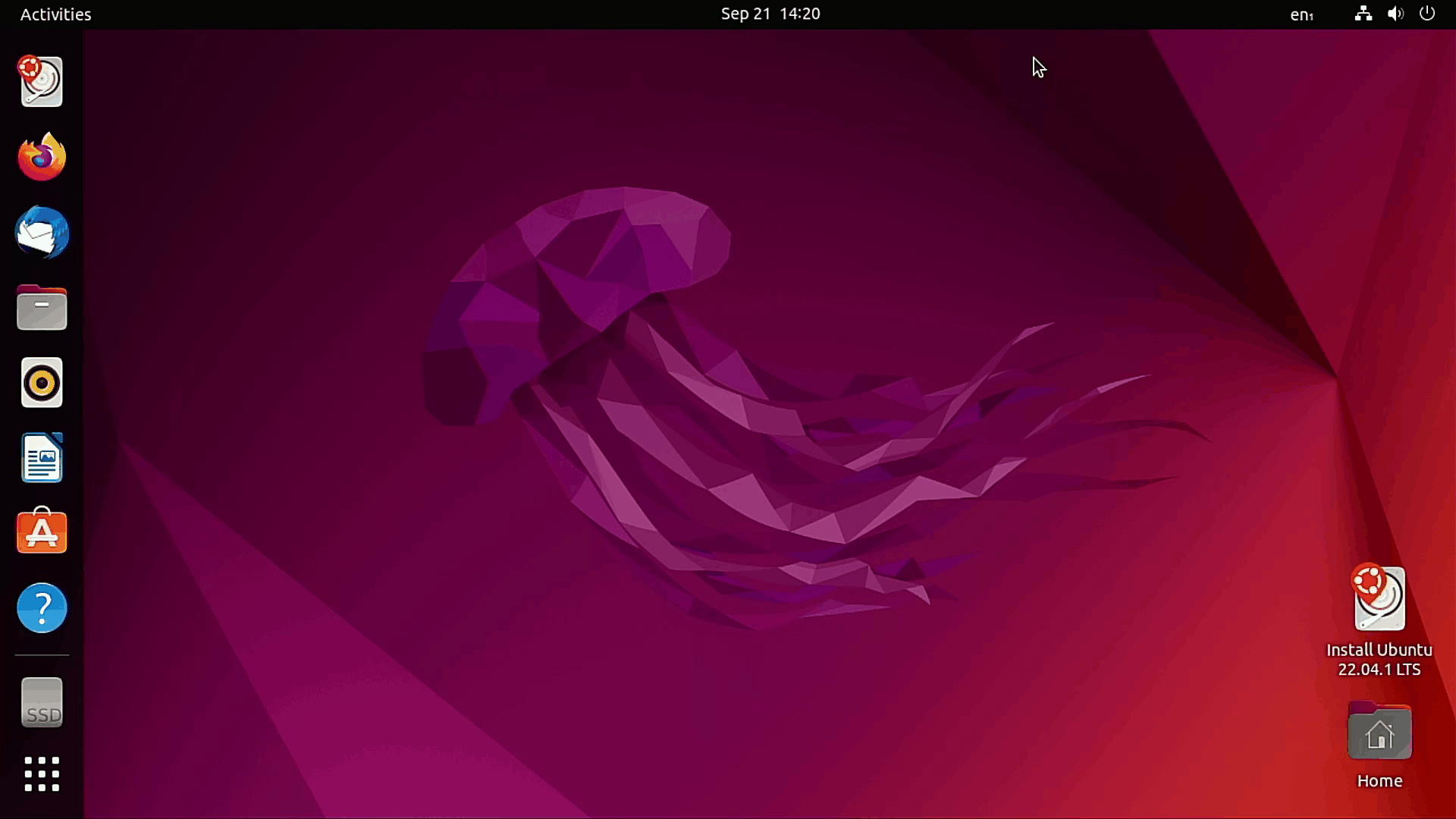Open Home folder on the desktop

pyautogui.click(x=1379, y=732)
